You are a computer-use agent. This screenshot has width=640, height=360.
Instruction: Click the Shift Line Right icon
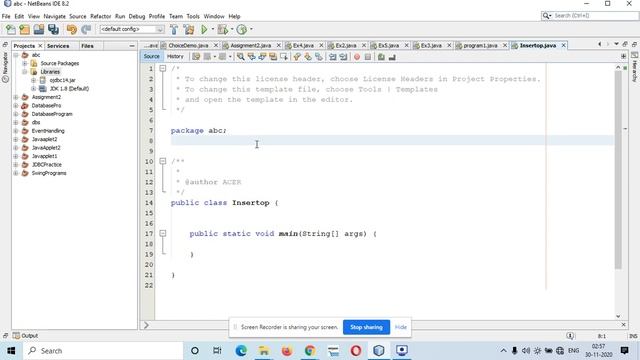tap(343, 57)
